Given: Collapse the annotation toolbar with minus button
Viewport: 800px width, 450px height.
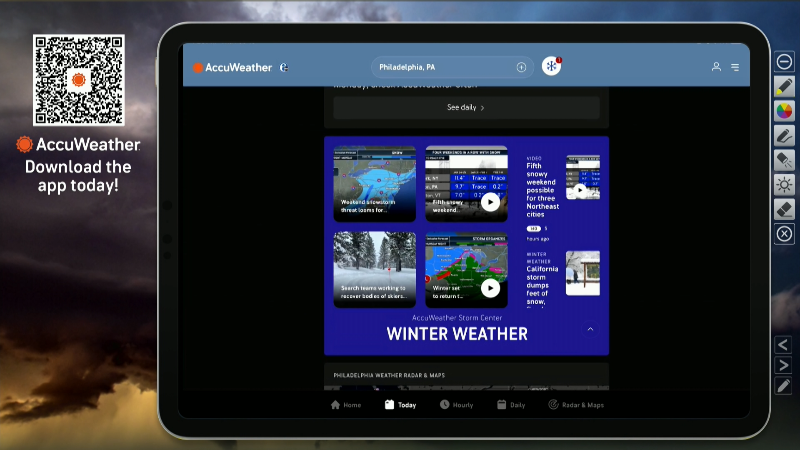Looking at the screenshot, I should (x=784, y=62).
